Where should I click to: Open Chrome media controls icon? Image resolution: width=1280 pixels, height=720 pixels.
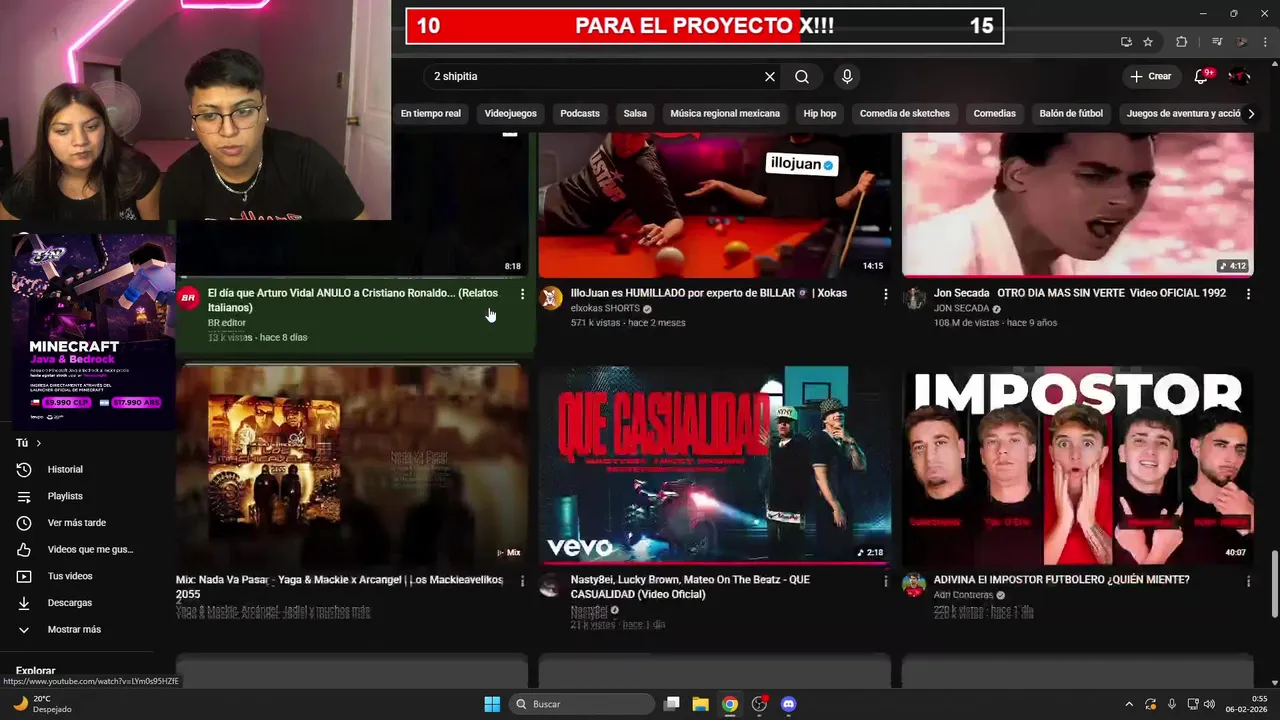pos(1217,42)
